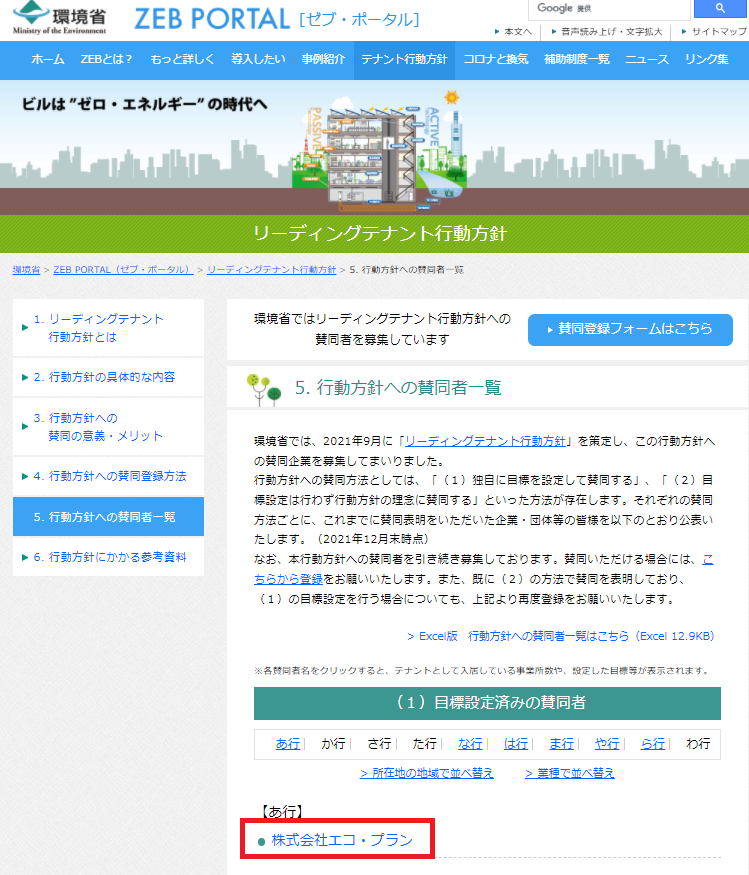Click the 環境省 breadcrumb link
The width and height of the screenshot is (749, 875).
26,270
